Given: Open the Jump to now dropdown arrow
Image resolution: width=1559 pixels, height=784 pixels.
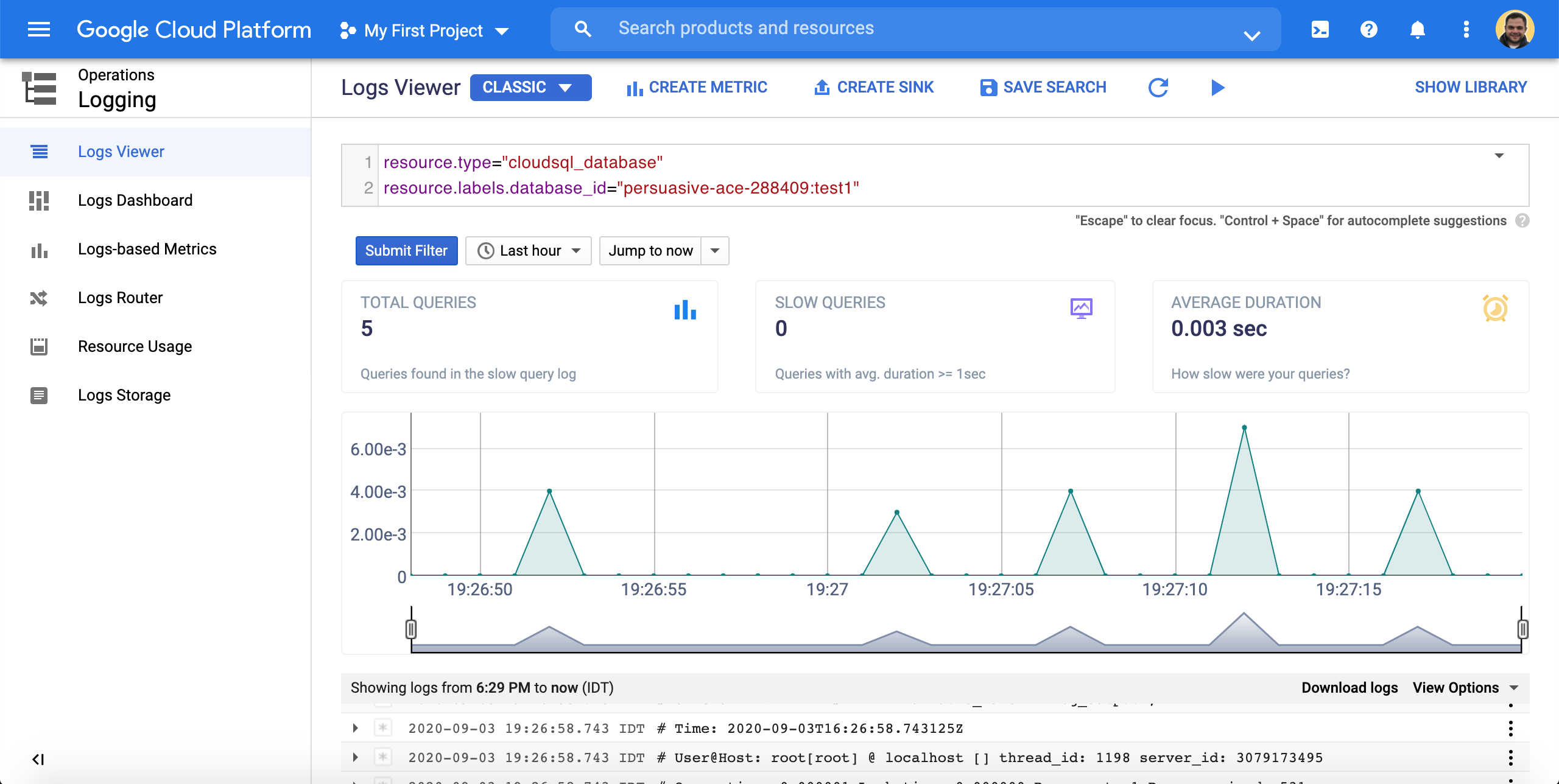Looking at the screenshot, I should pyautogui.click(x=715, y=251).
